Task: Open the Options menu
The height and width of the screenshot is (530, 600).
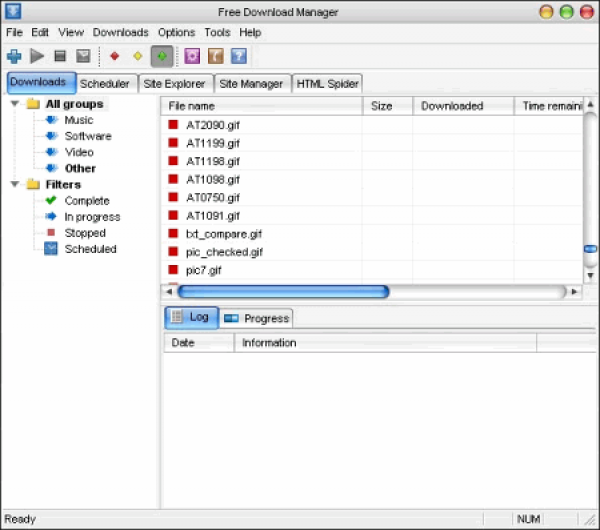Action: point(176,33)
